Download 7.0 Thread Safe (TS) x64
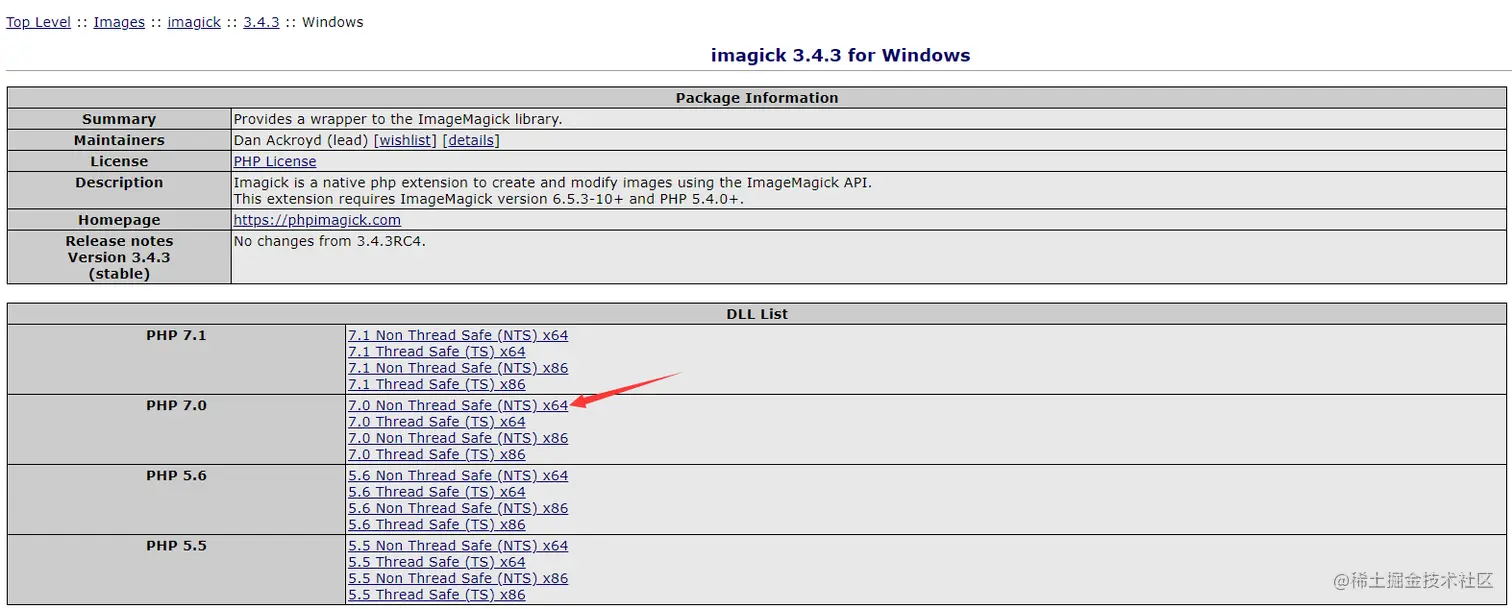 [437, 422]
